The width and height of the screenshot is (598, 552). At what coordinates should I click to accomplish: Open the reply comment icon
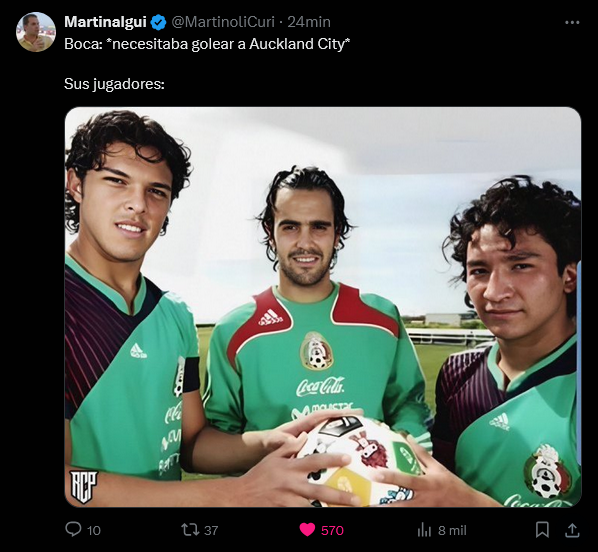(73, 529)
